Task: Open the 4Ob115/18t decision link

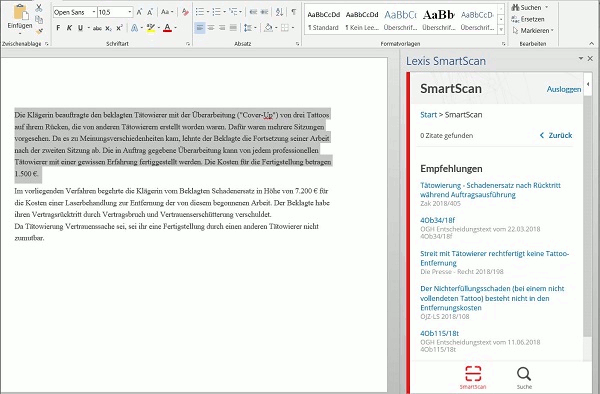Action: pyautogui.click(x=439, y=333)
